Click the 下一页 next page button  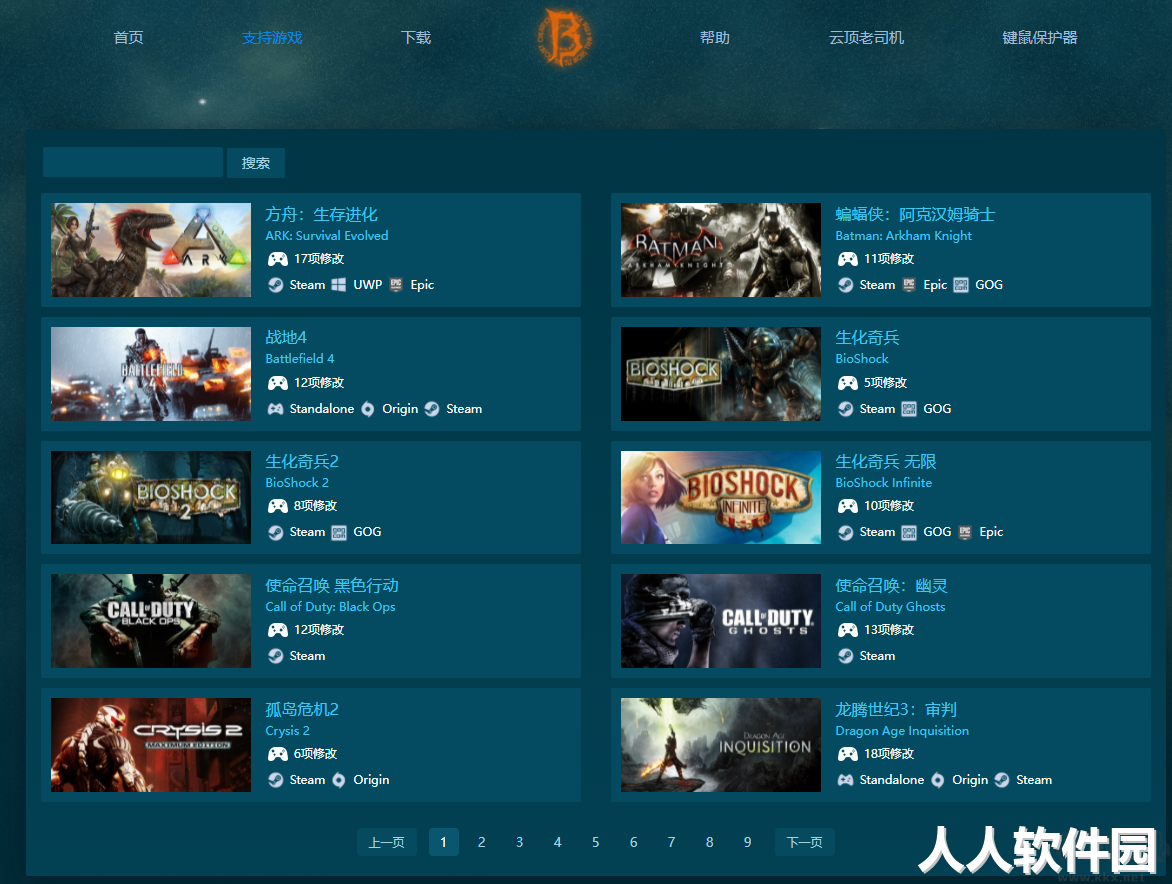pos(804,842)
